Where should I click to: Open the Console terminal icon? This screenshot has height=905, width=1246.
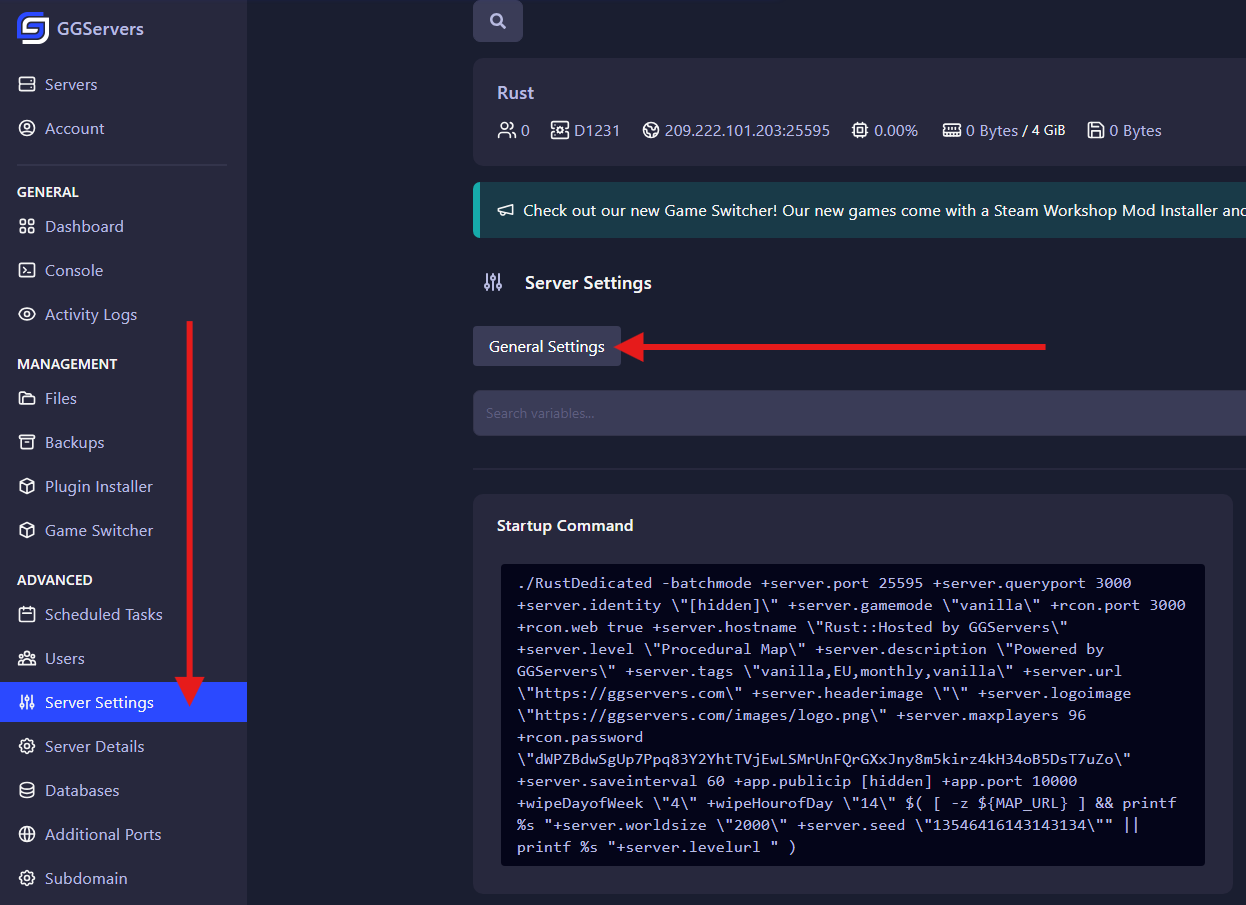[26, 270]
